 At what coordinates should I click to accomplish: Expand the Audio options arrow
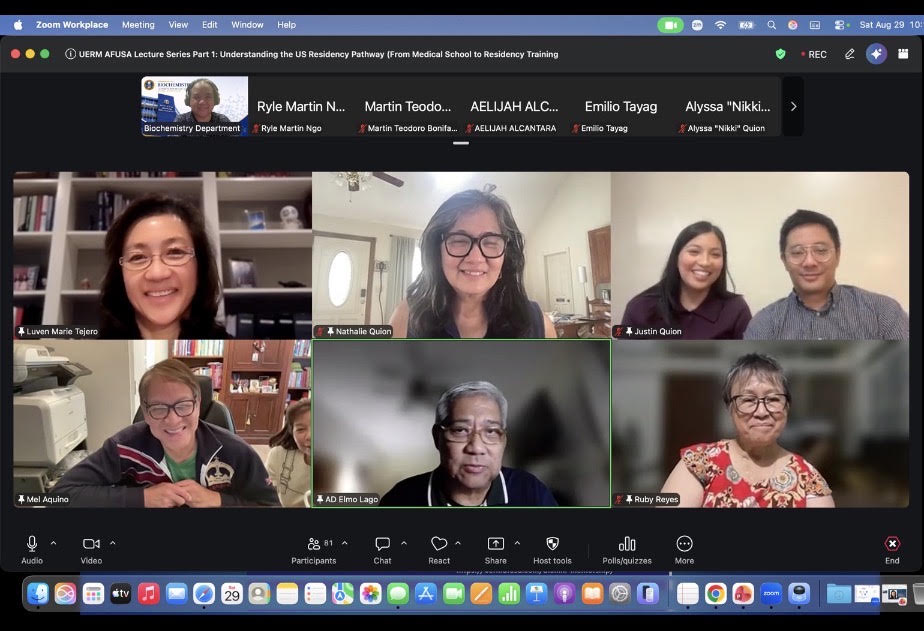[x=54, y=543]
